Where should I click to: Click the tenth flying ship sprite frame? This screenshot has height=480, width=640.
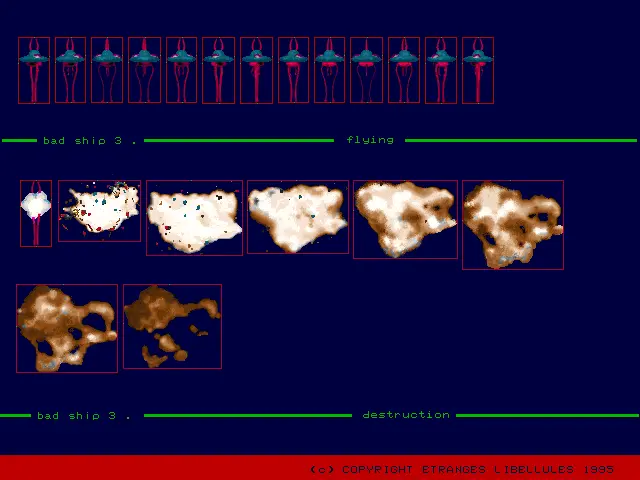click(367, 70)
